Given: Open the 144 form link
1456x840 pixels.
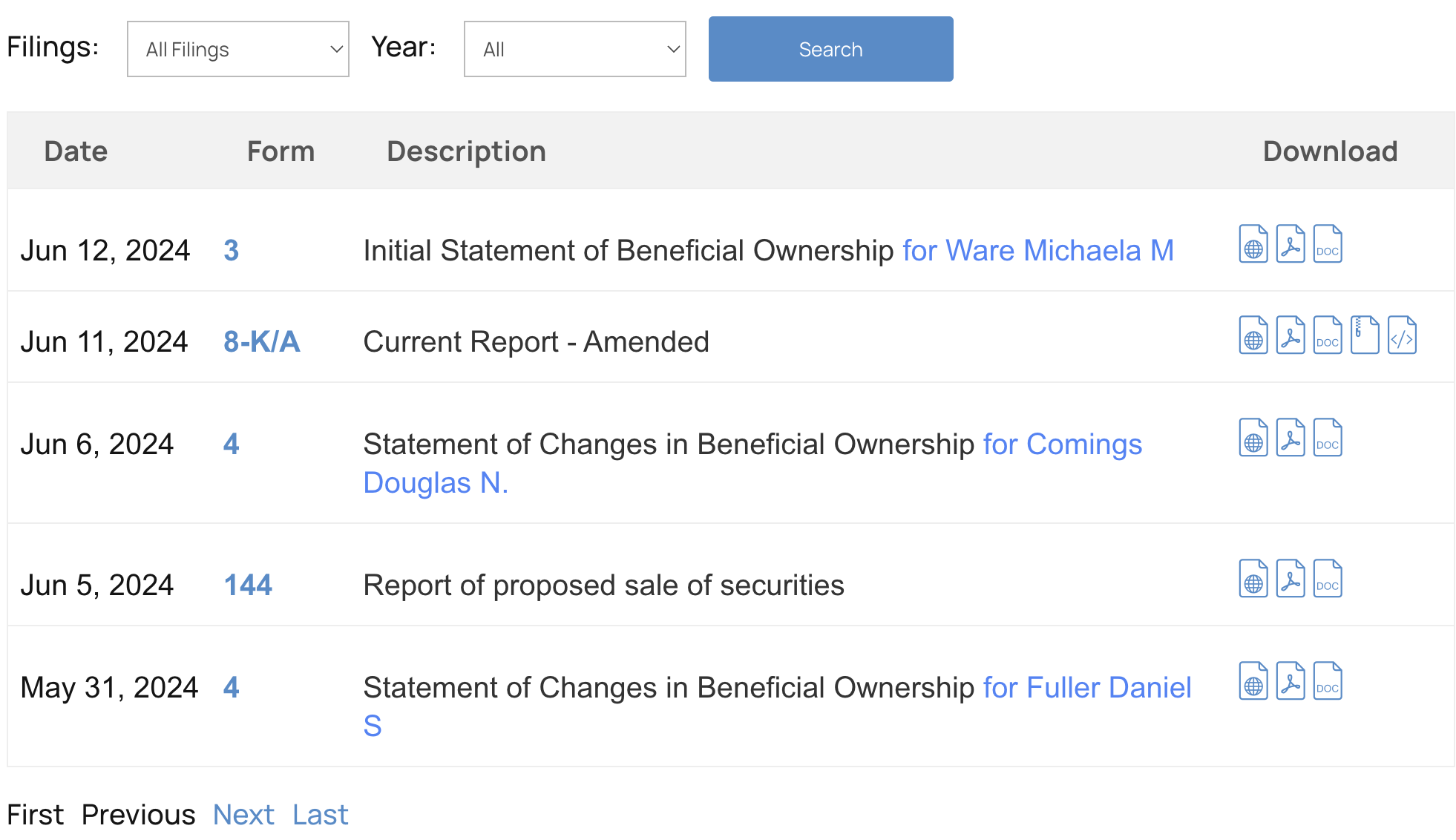Looking at the screenshot, I should pos(248,585).
